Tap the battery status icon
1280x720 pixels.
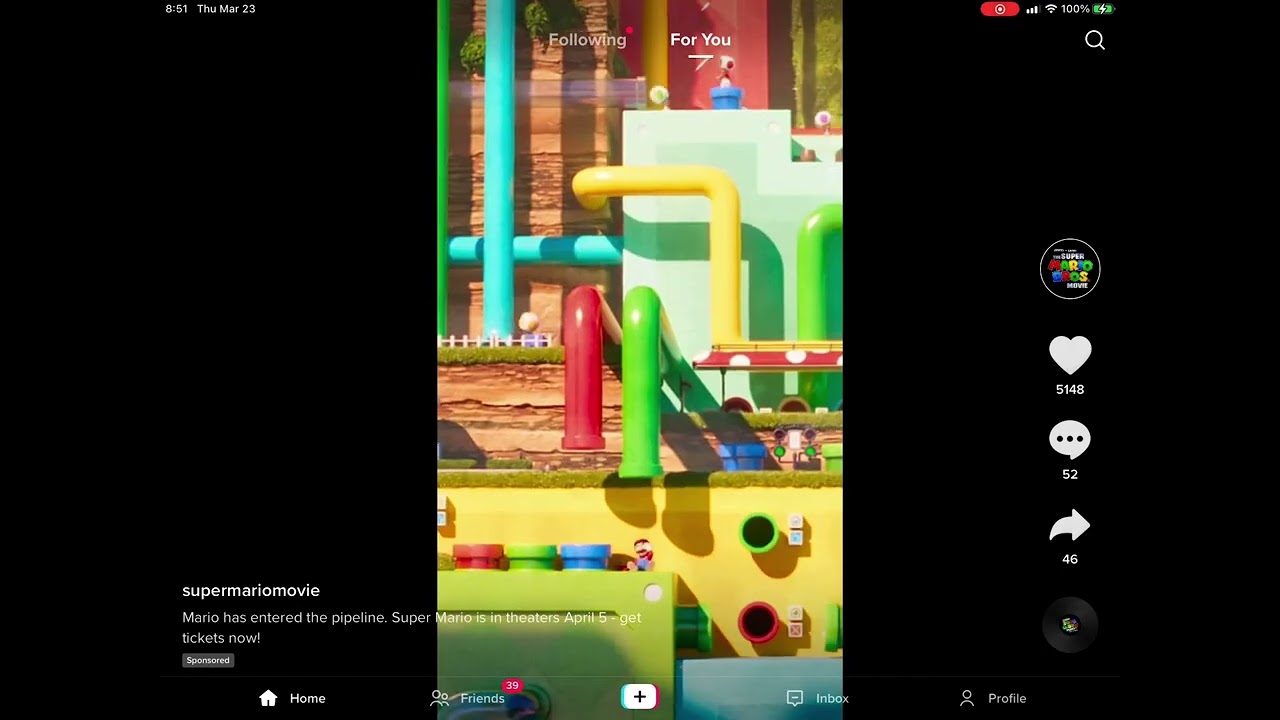click(1103, 9)
